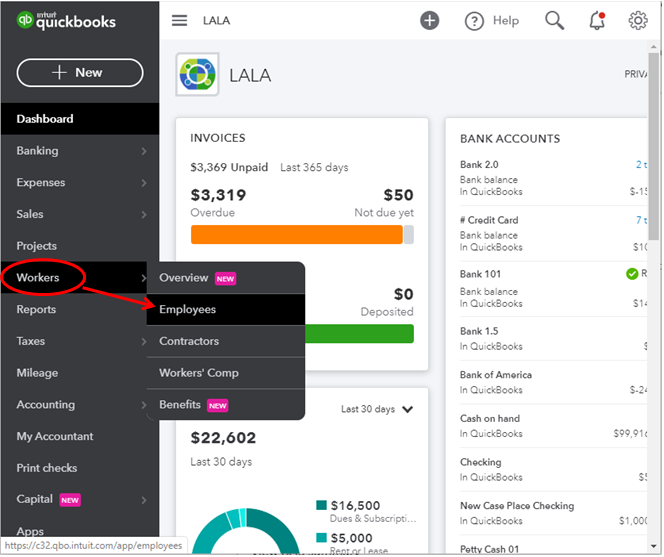Open the Help question mark icon

pyautogui.click(x=474, y=20)
